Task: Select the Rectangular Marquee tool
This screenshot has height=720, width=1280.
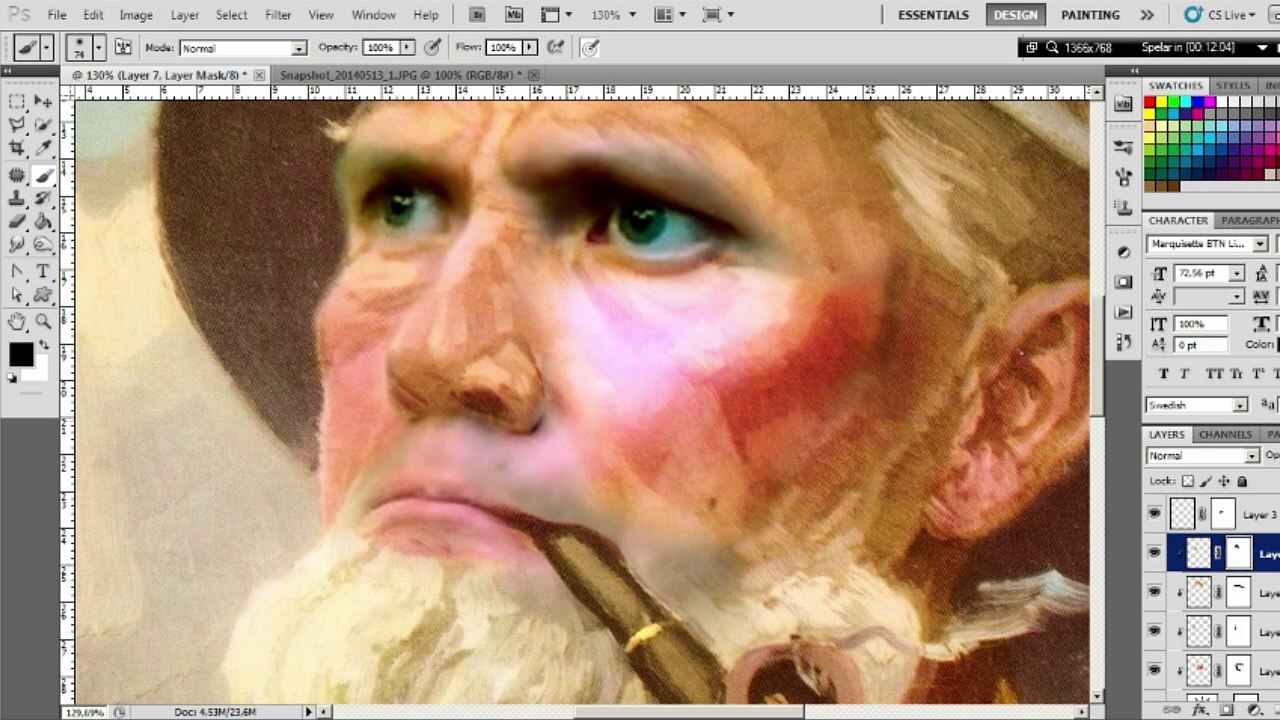Action: coord(17,101)
